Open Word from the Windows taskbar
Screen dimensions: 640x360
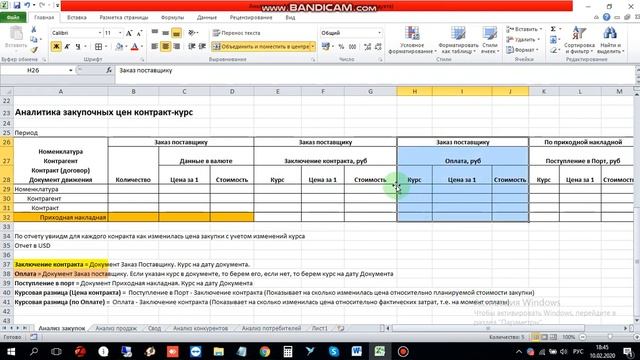click(356, 351)
